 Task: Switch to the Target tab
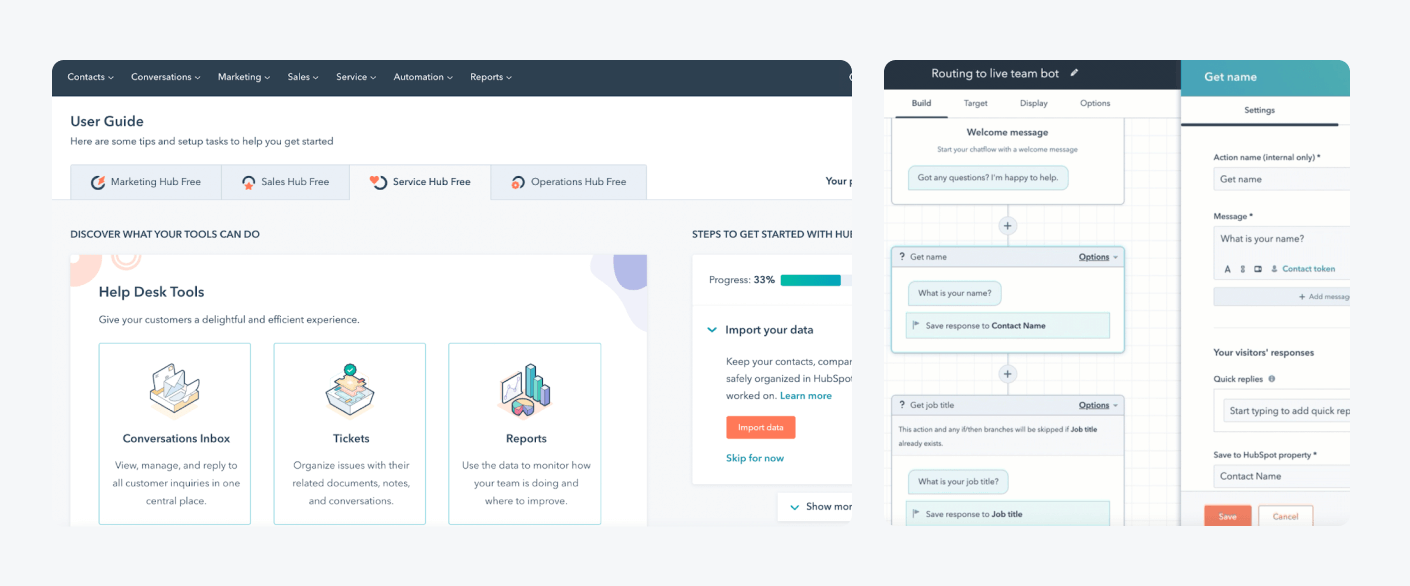pos(975,103)
